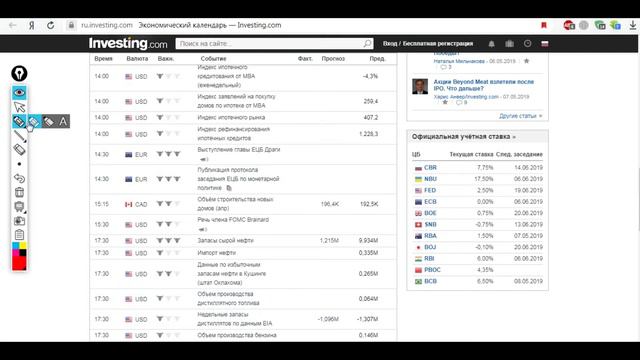Expand the Официальная учётная ставка header
The image size is (640, 360).
click(464, 137)
